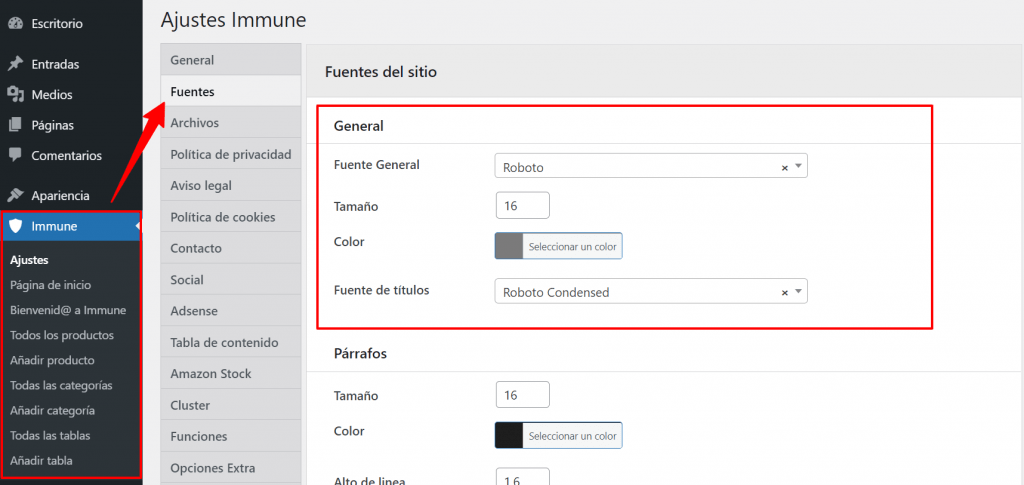This screenshot has height=485, width=1024.
Task: Click the Immune shield icon
Action: [15, 226]
